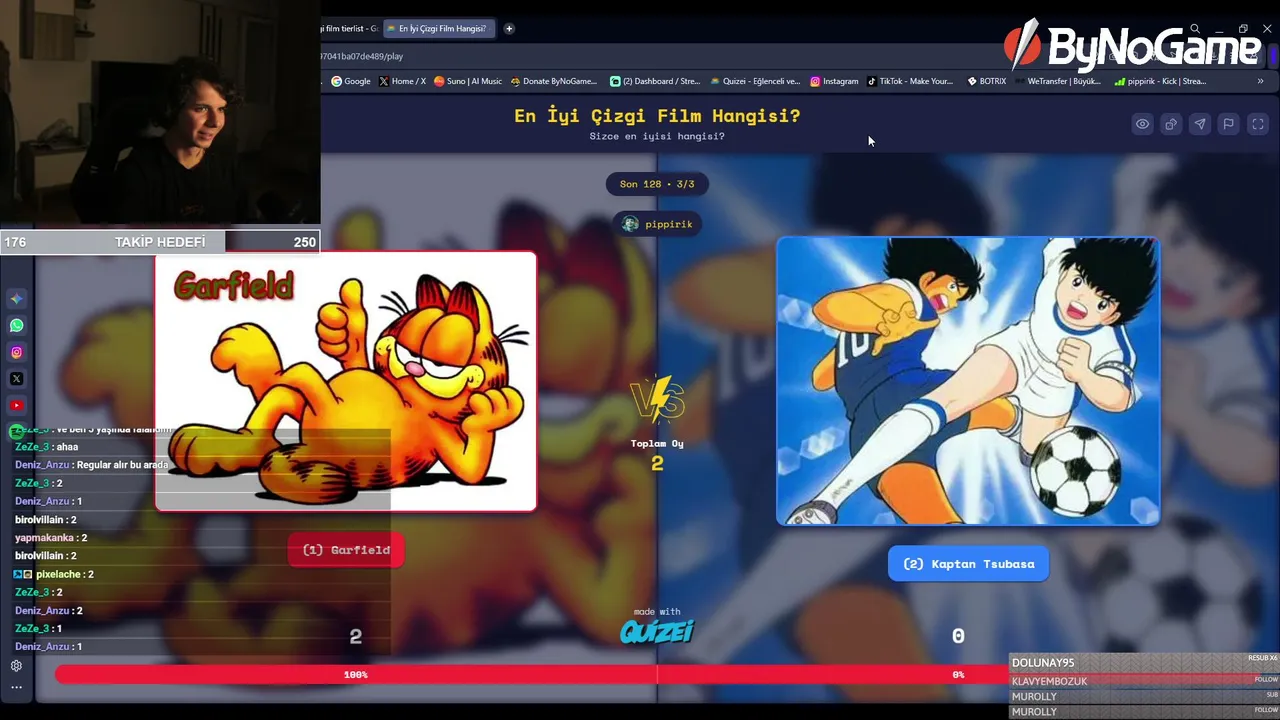This screenshot has width=1280, height=720.
Task: Open the sidebar settings gear
Action: [16, 666]
